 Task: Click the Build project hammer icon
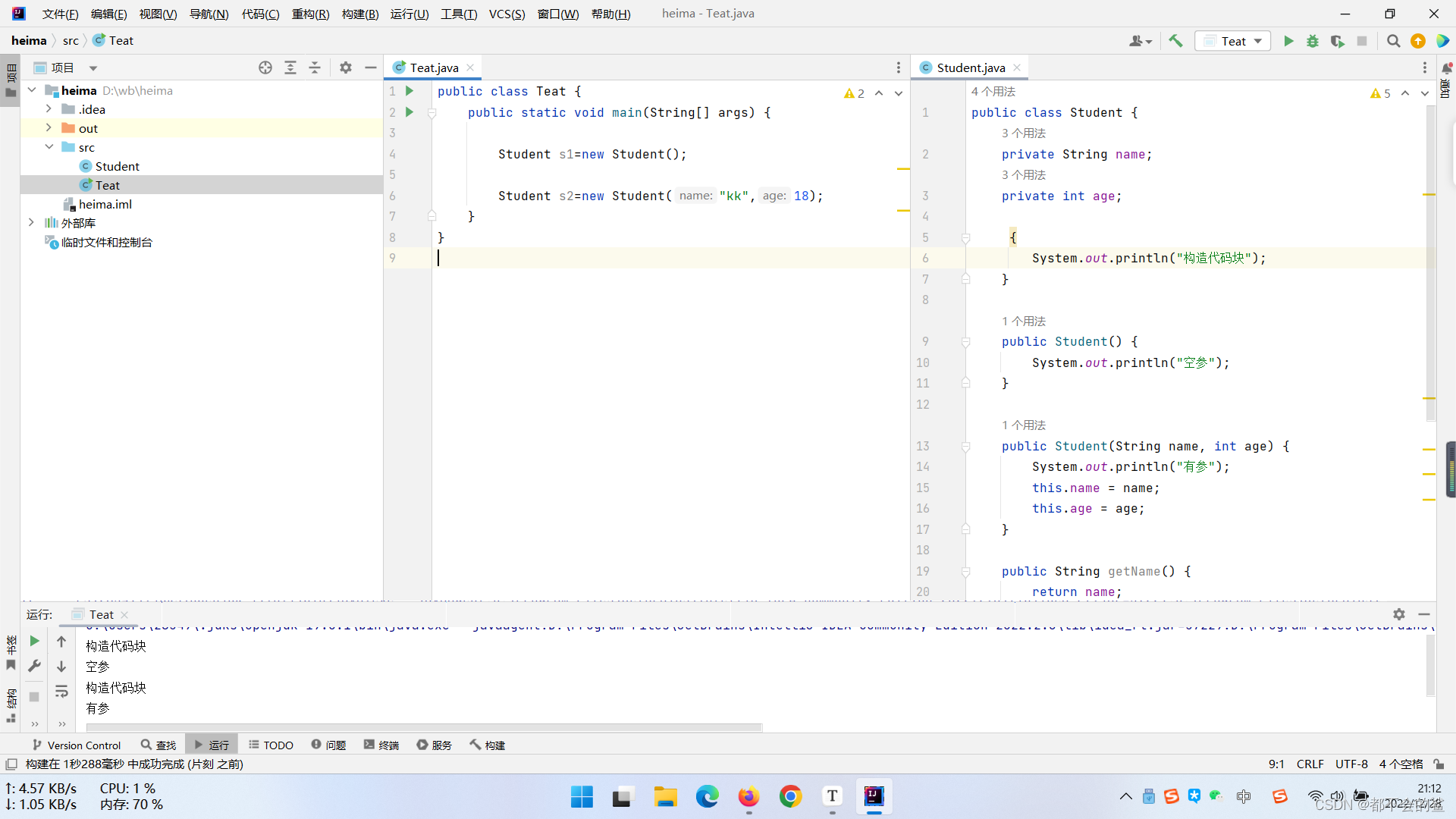click(x=1175, y=41)
